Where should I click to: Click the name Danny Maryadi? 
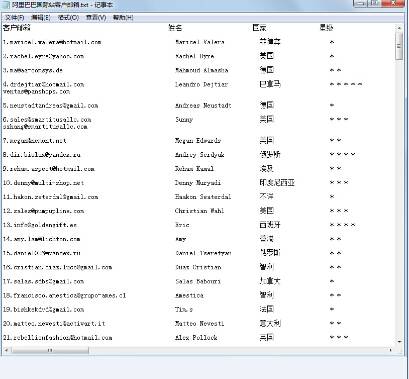(x=198, y=183)
